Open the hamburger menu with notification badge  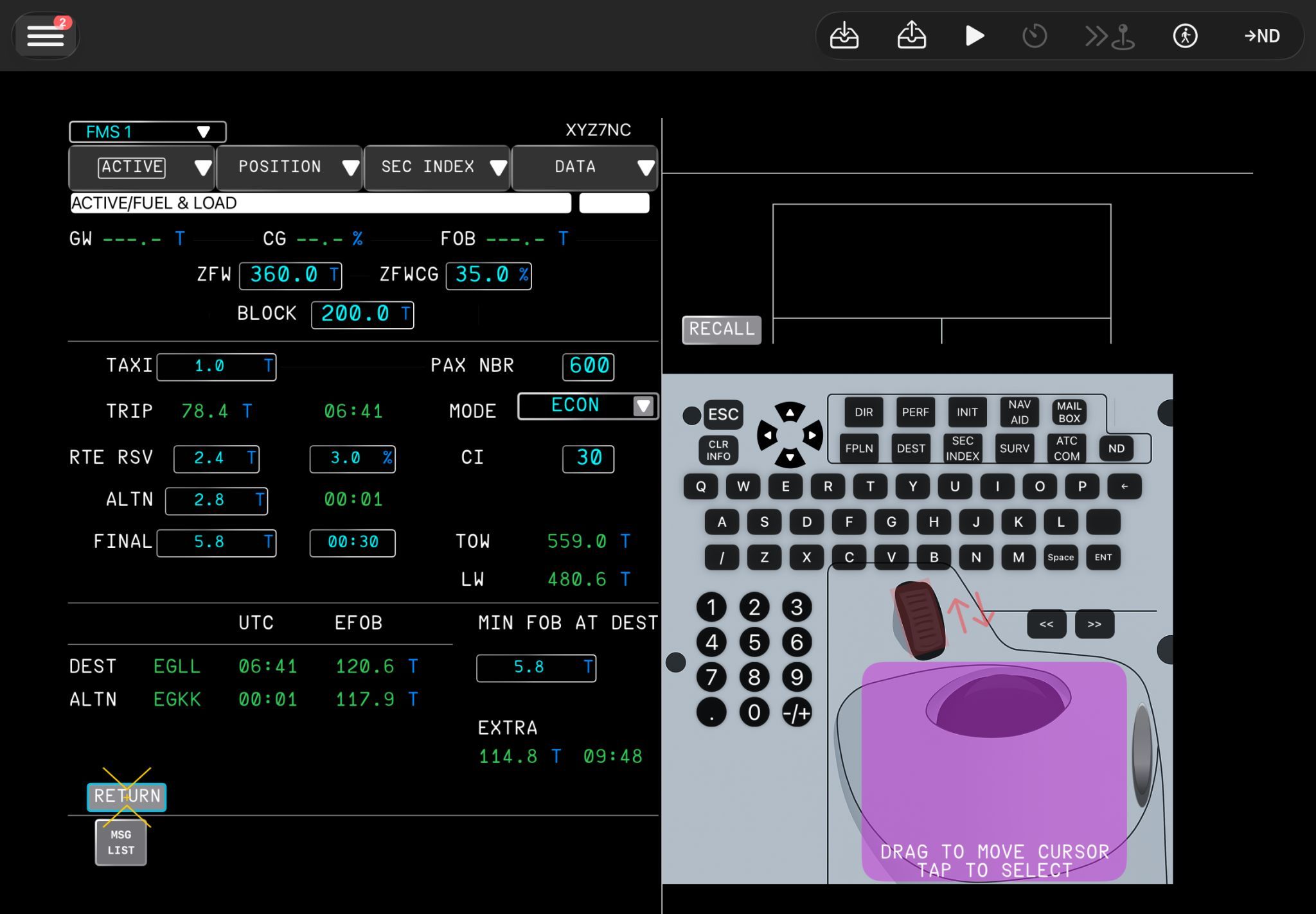[45, 36]
